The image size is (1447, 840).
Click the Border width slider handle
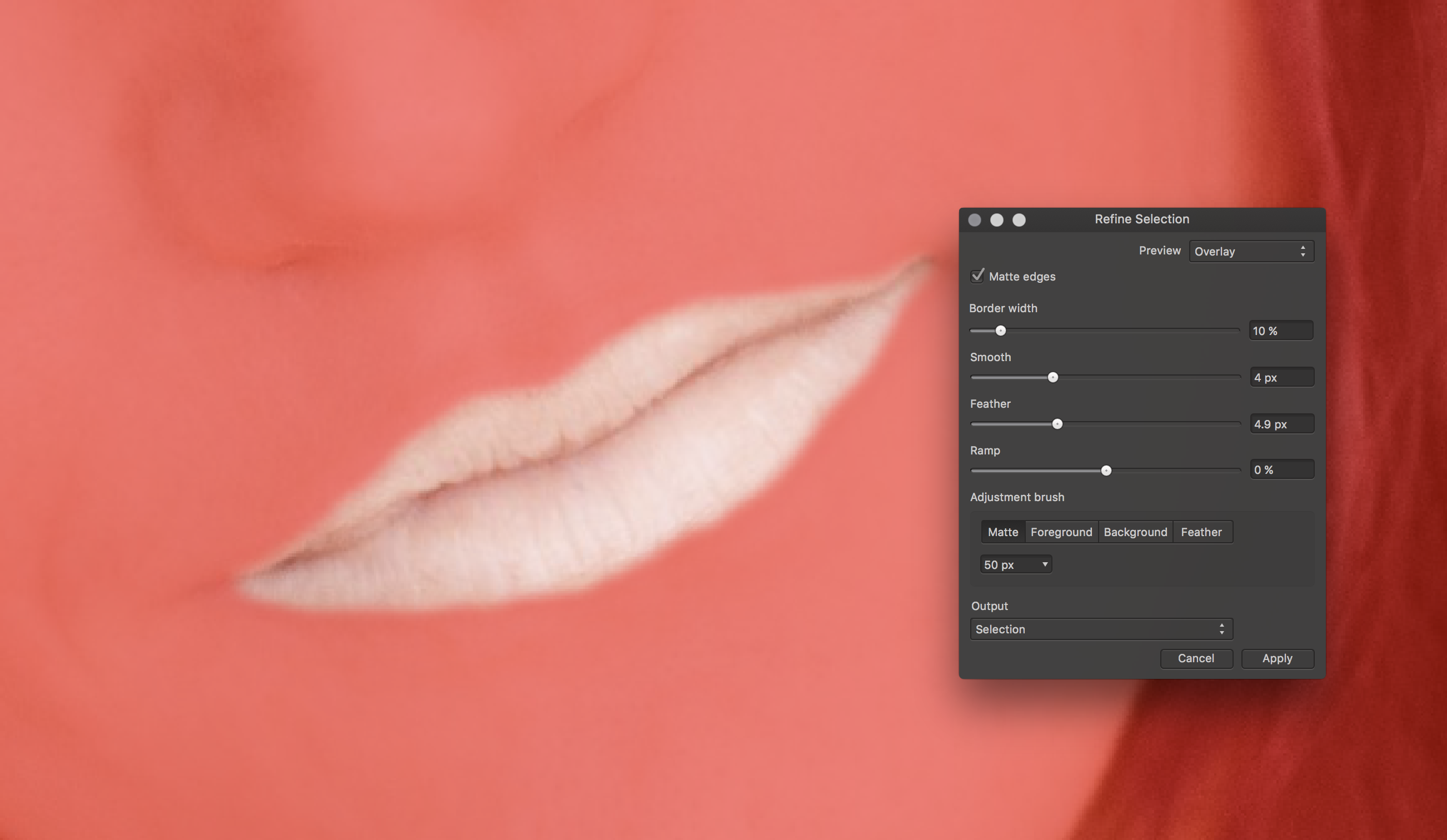(1000, 331)
